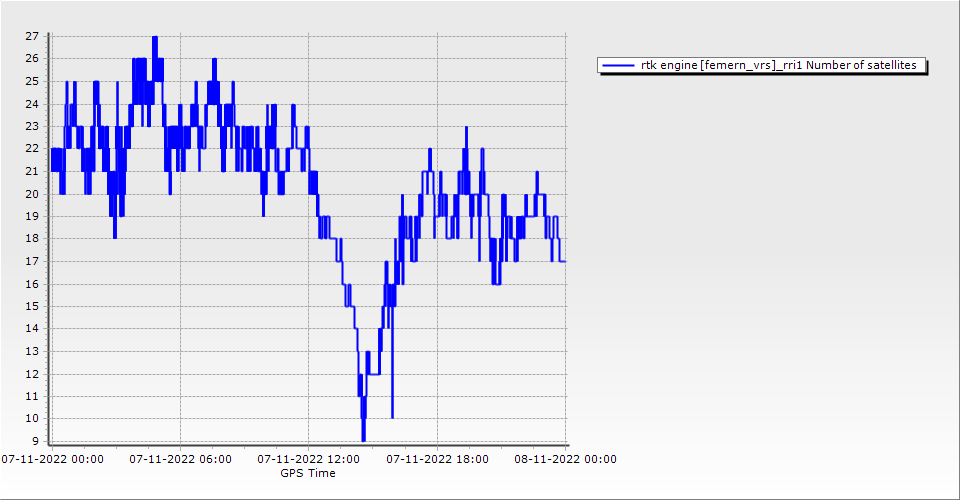Select the 08-11-2022 00:00 time axis label
The height and width of the screenshot is (500, 960).
[x=565, y=459]
